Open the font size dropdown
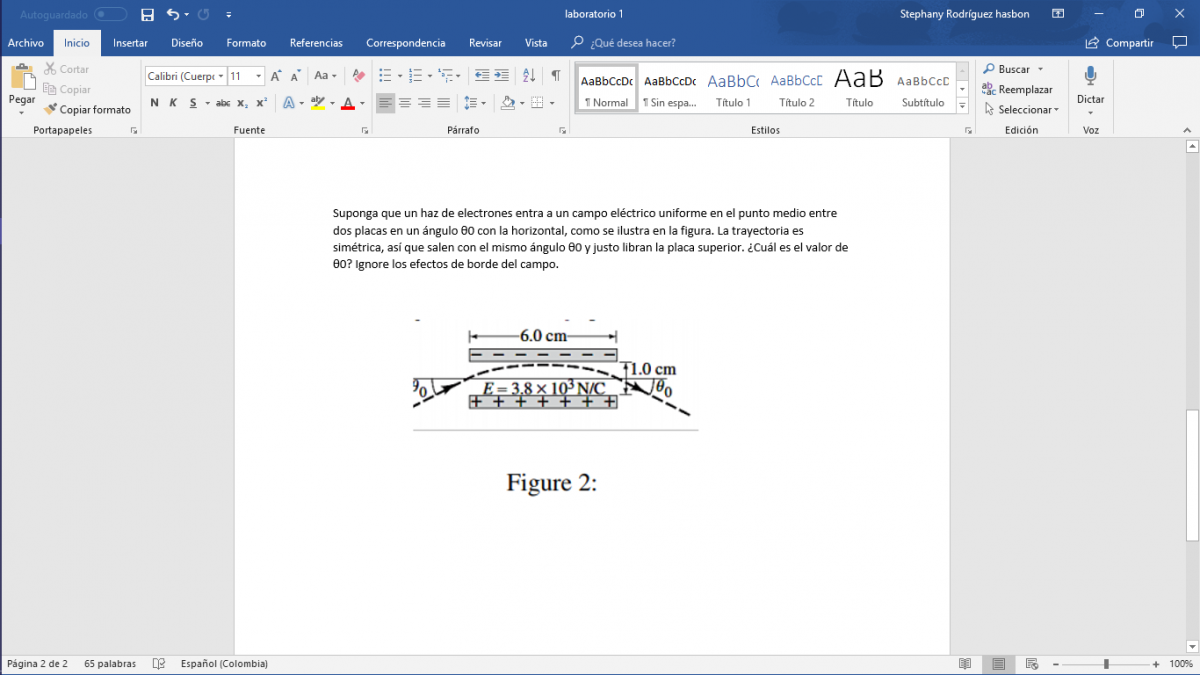This screenshot has height=675, width=1200. coord(259,76)
